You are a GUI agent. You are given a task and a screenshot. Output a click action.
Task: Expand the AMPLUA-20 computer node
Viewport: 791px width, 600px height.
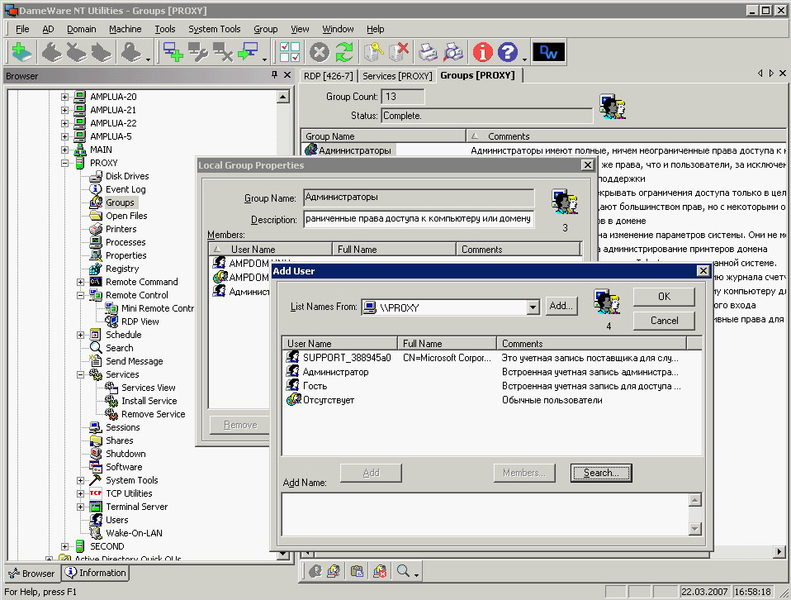[x=66, y=97]
